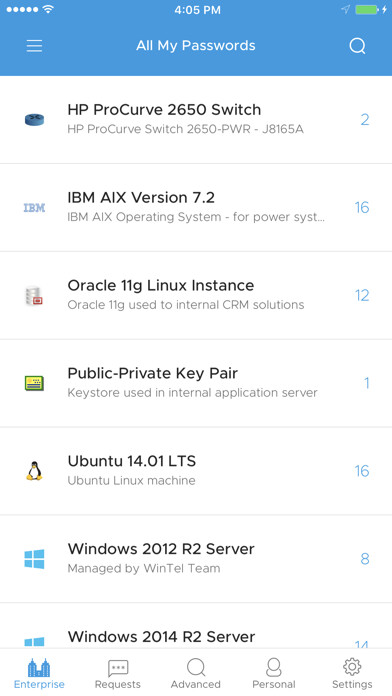Open the hamburger menu icon

pyautogui.click(x=34, y=46)
